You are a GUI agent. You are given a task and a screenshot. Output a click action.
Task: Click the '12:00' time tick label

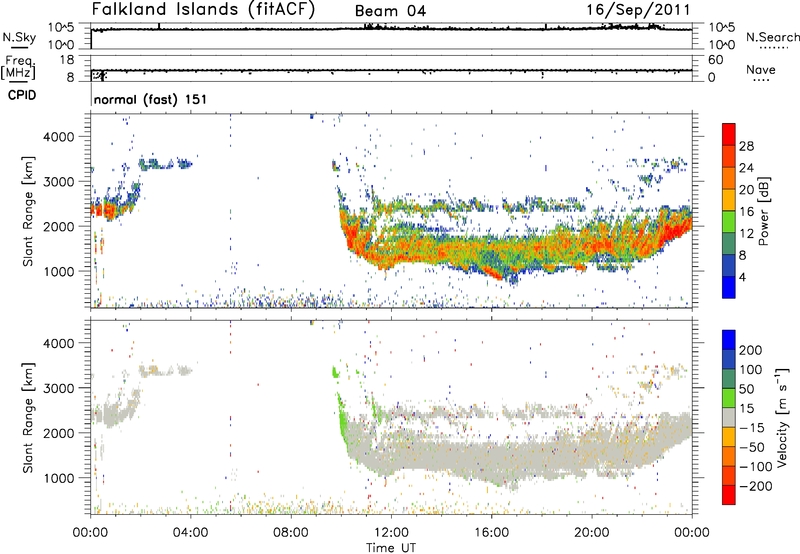pyautogui.click(x=391, y=533)
